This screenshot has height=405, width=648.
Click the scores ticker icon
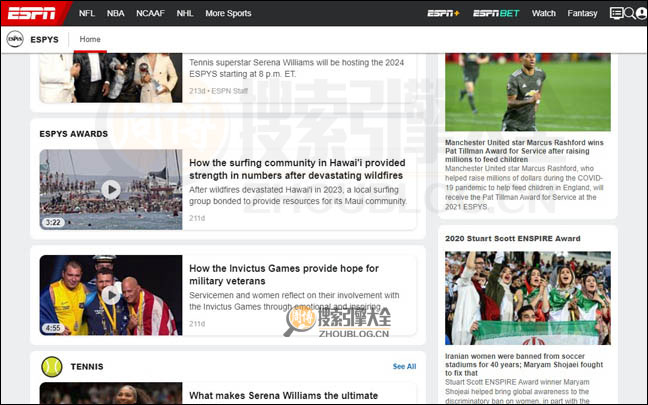pos(616,13)
